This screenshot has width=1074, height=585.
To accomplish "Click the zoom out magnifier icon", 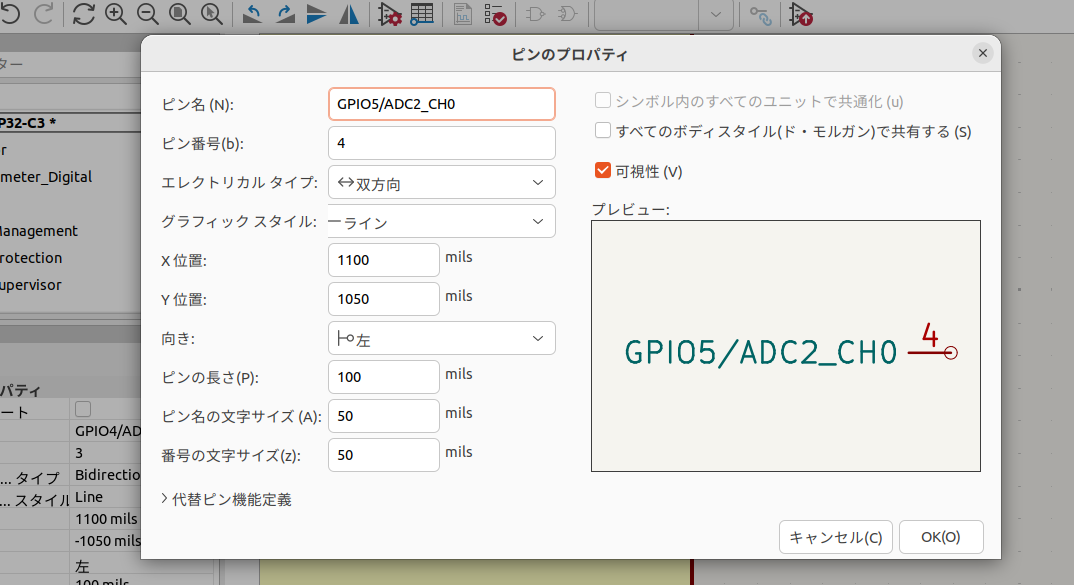I will [147, 15].
